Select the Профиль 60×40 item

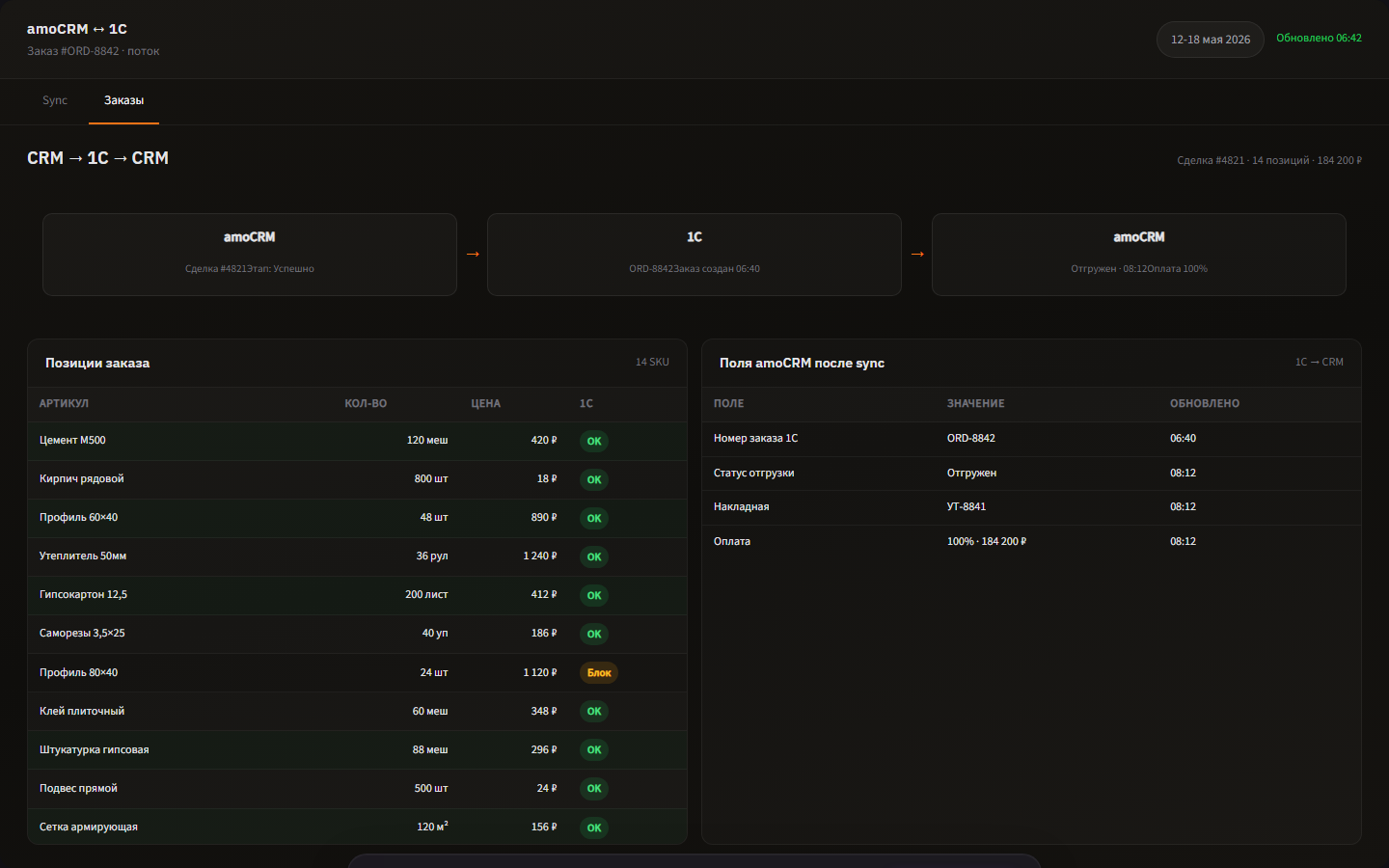click(x=78, y=518)
